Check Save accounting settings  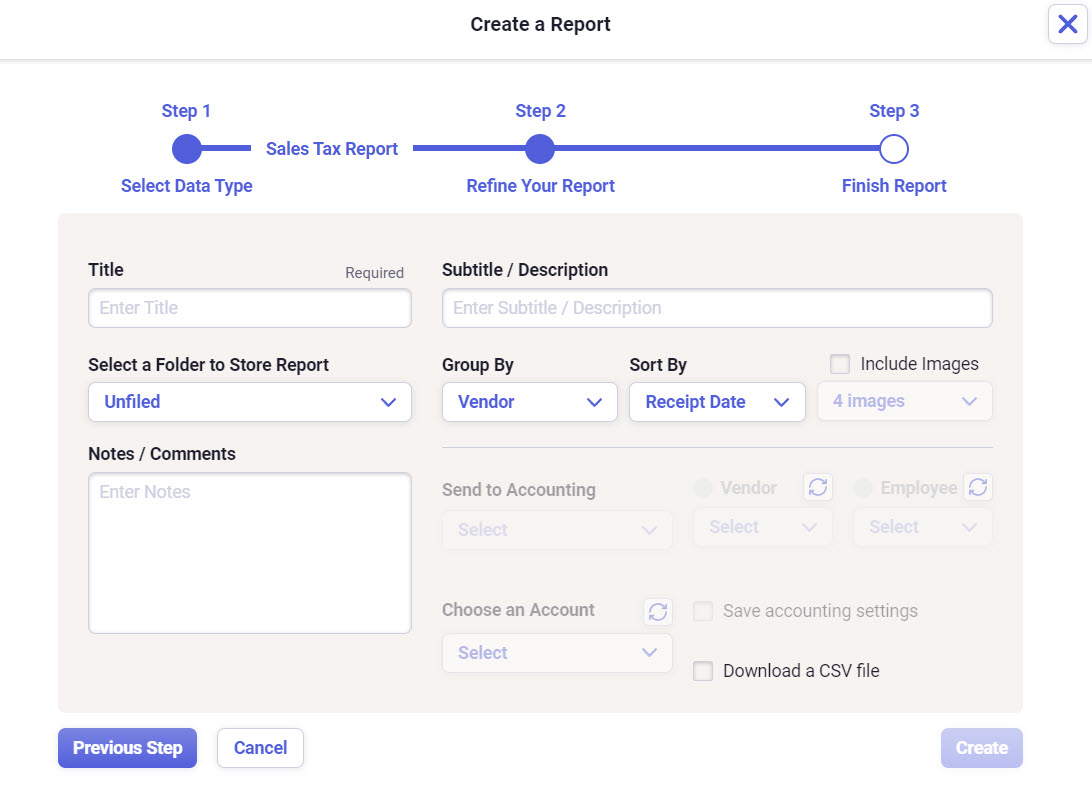pos(703,611)
